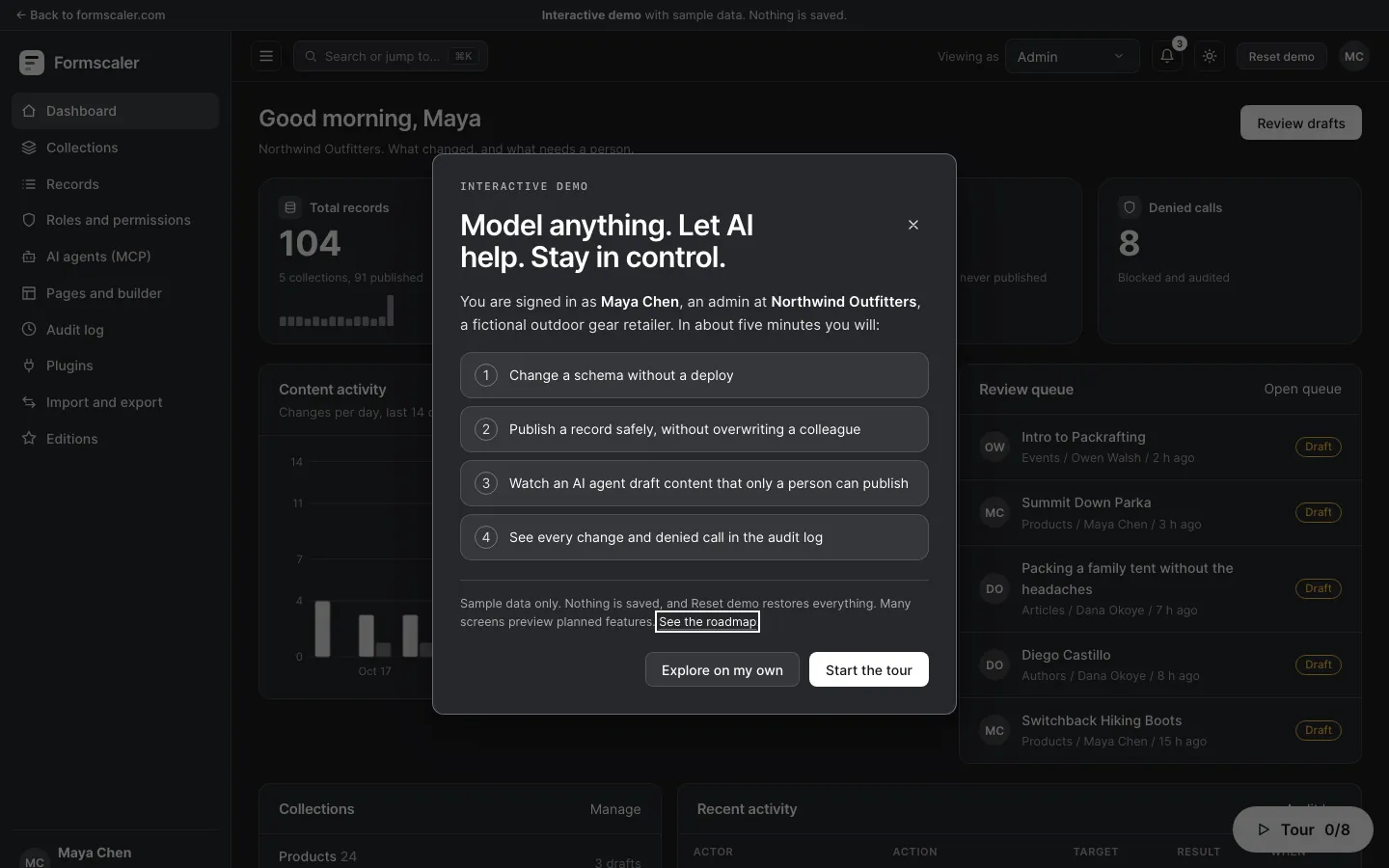This screenshot has width=1389, height=868.
Task: Open the MC user avatar menu
Action: tap(1354, 56)
